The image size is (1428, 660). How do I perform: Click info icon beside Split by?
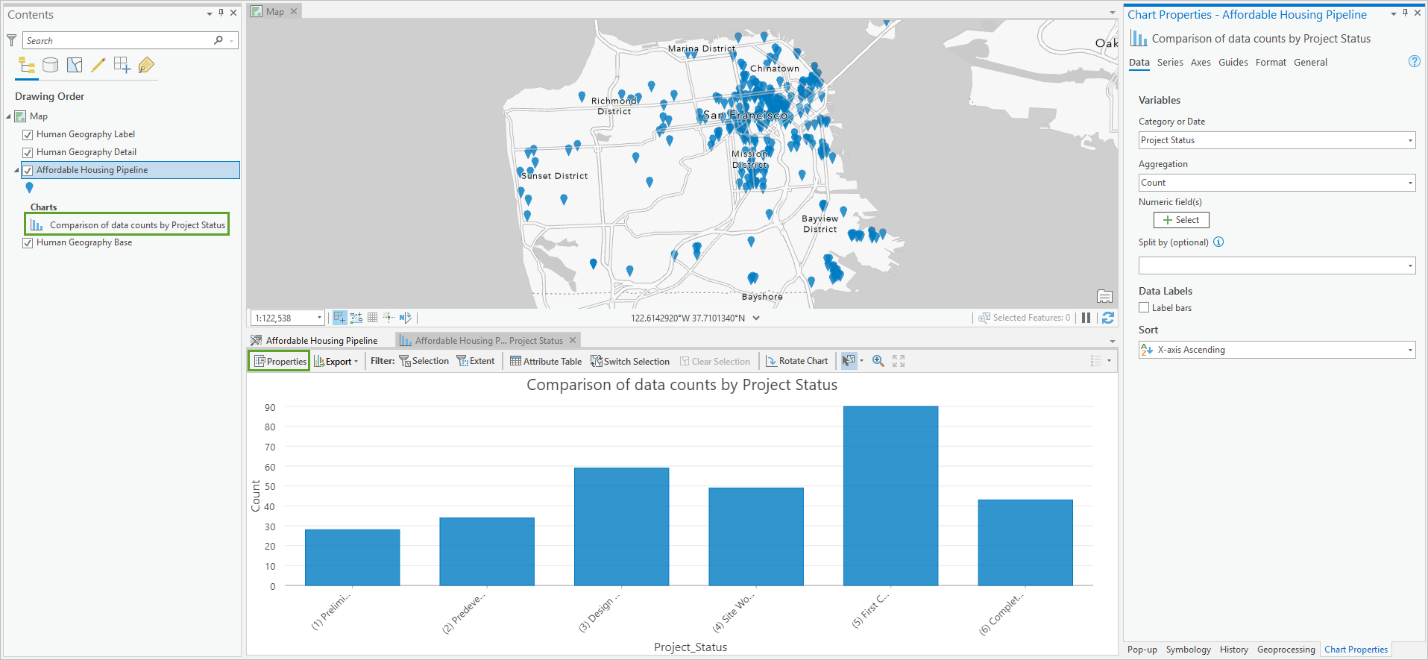(1219, 242)
